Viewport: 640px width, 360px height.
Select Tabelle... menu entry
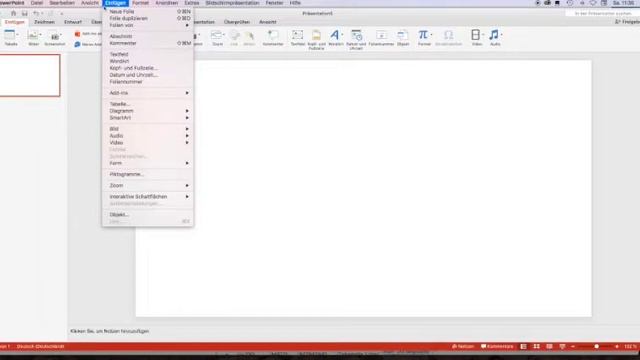point(148,104)
